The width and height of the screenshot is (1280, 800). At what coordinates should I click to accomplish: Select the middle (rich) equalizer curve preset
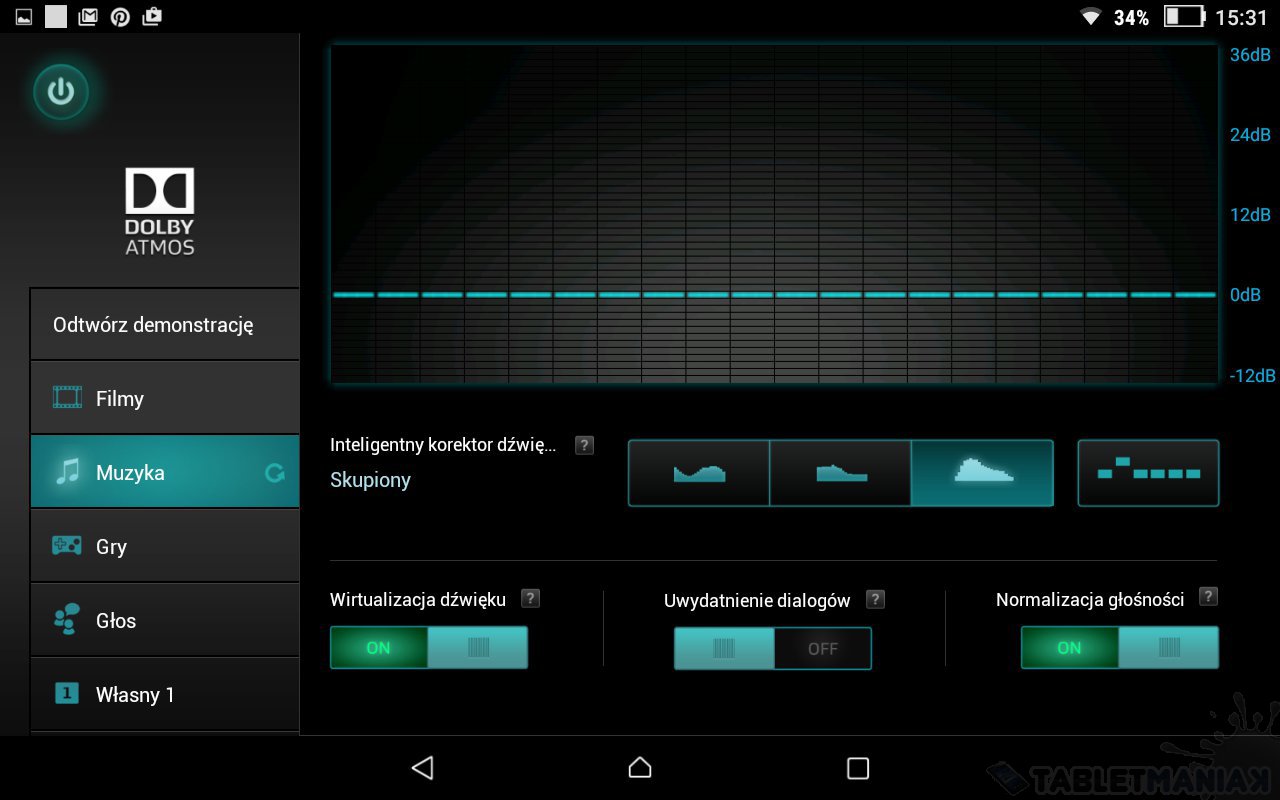(840, 473)
